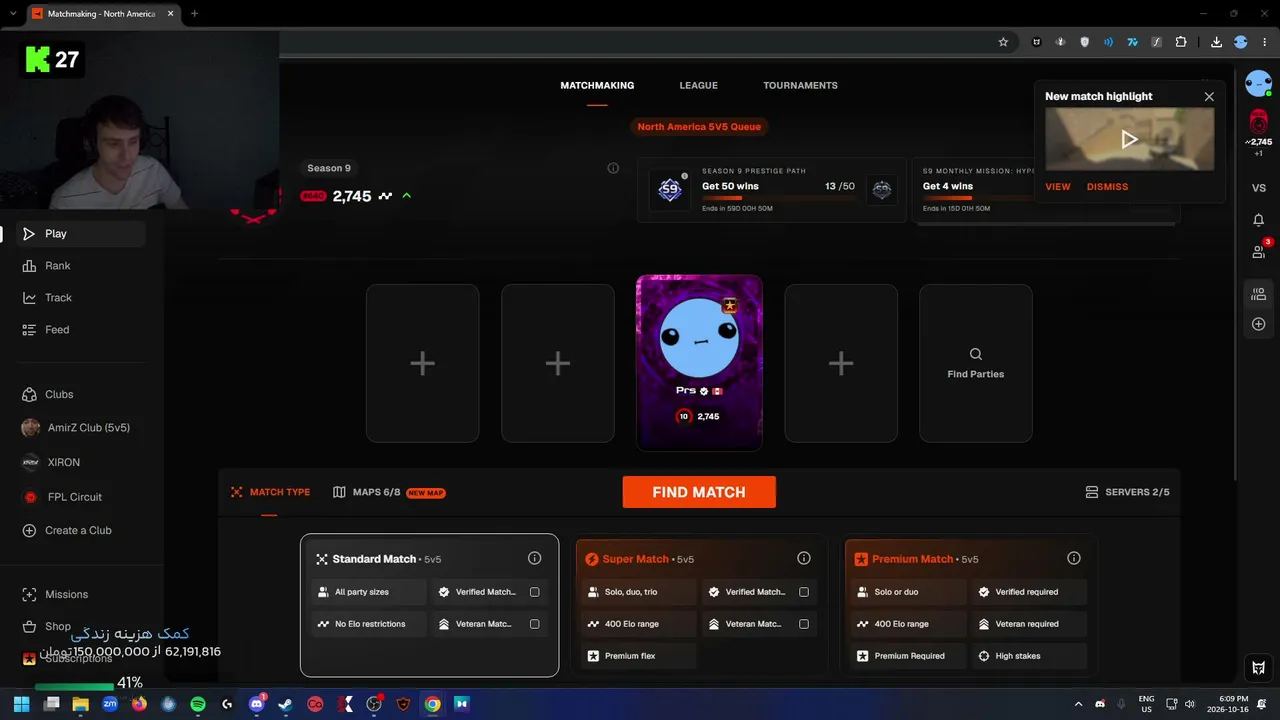Open the notifications bell icon

[x=1258, y=220]
